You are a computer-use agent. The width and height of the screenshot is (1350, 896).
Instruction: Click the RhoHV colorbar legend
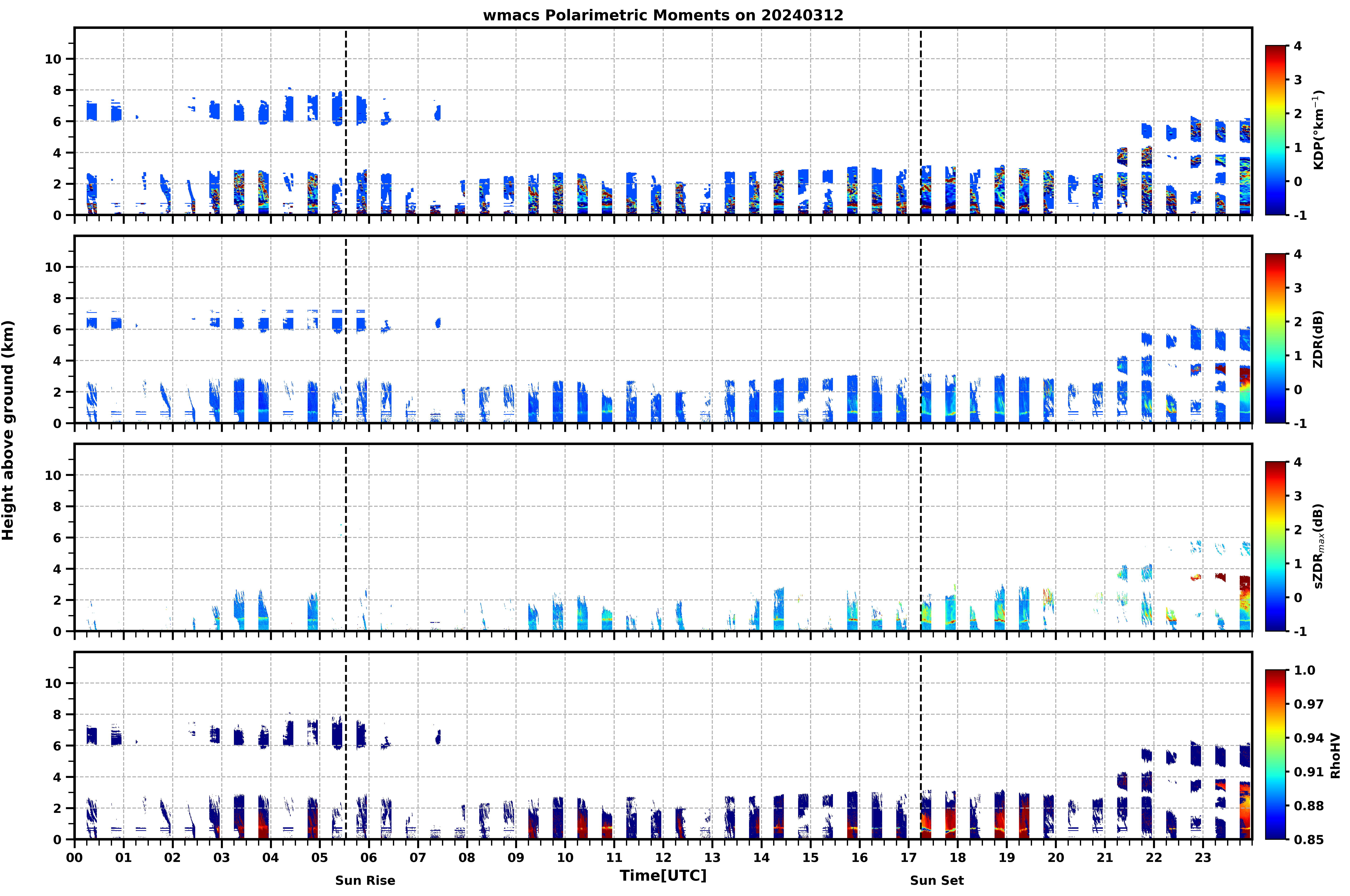click(1275, 754)
